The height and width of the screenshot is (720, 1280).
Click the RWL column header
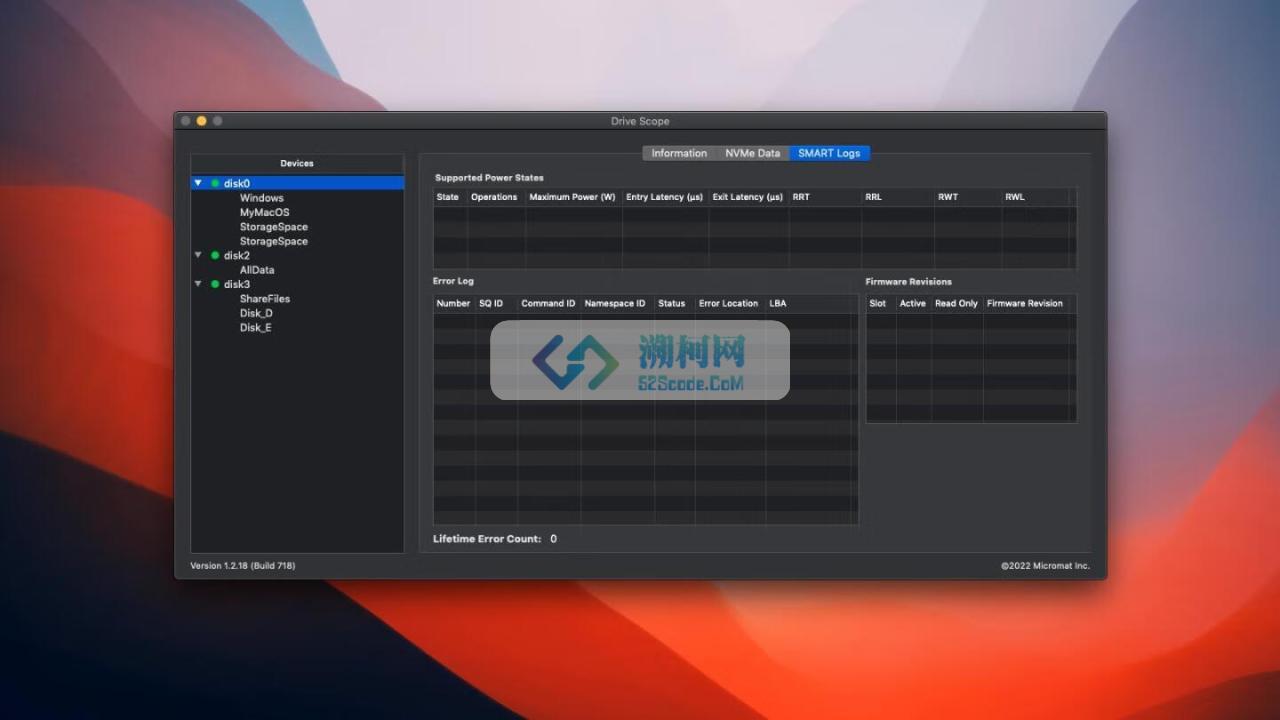pos(1035,197)
